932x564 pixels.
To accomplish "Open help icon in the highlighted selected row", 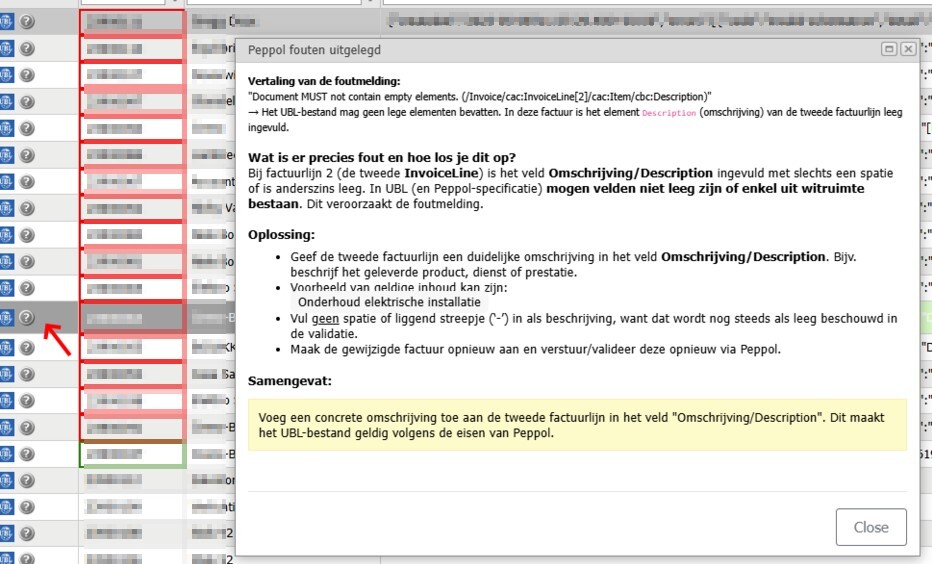I will tap(27, 317).
